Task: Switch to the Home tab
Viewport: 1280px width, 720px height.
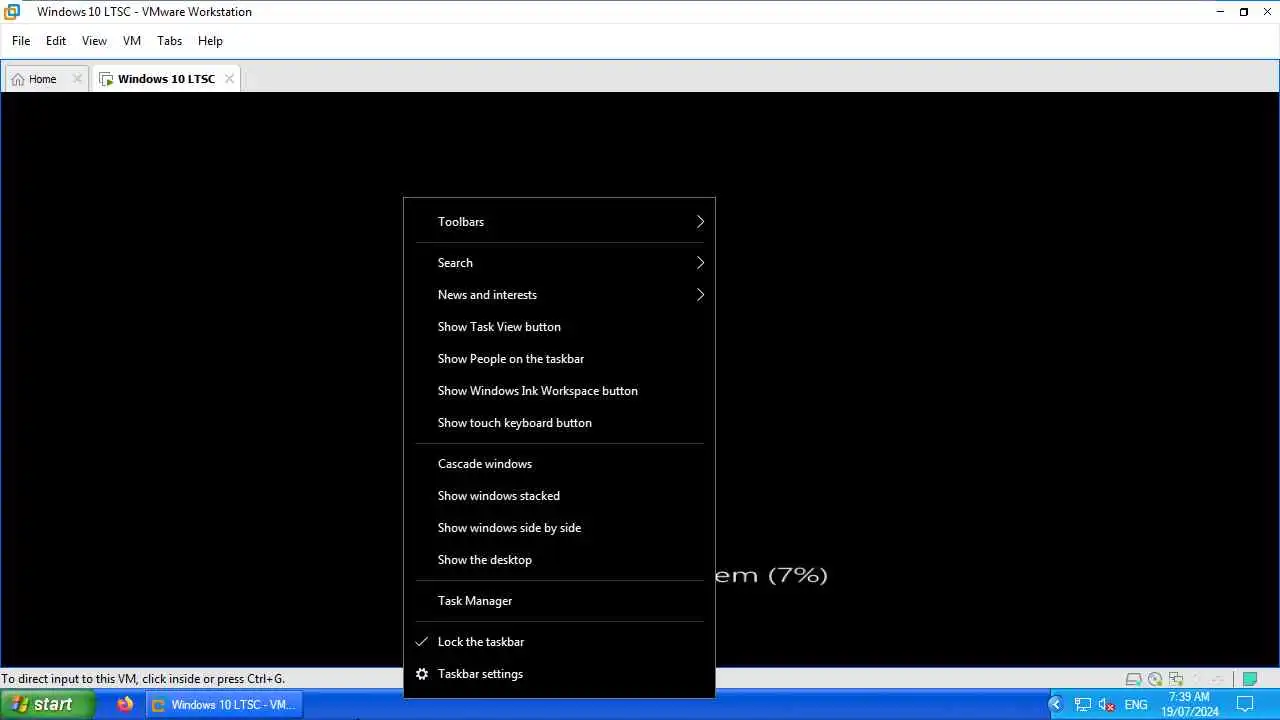Action: pos(45,79)
